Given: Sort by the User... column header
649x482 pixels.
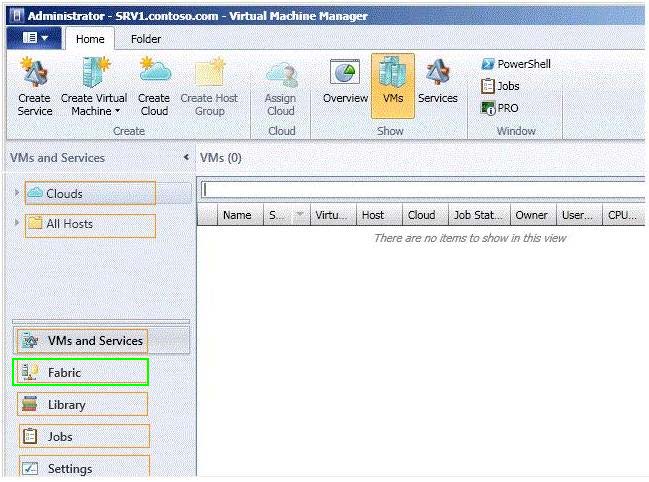Looking at the screenshot, I should (x=579, y=215).
